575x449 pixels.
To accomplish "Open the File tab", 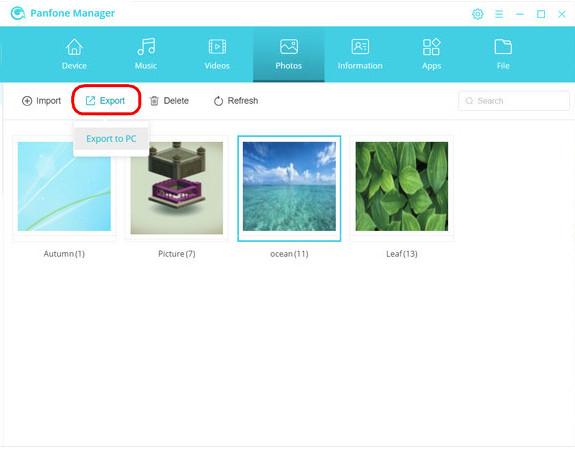I will pos(503,54).
